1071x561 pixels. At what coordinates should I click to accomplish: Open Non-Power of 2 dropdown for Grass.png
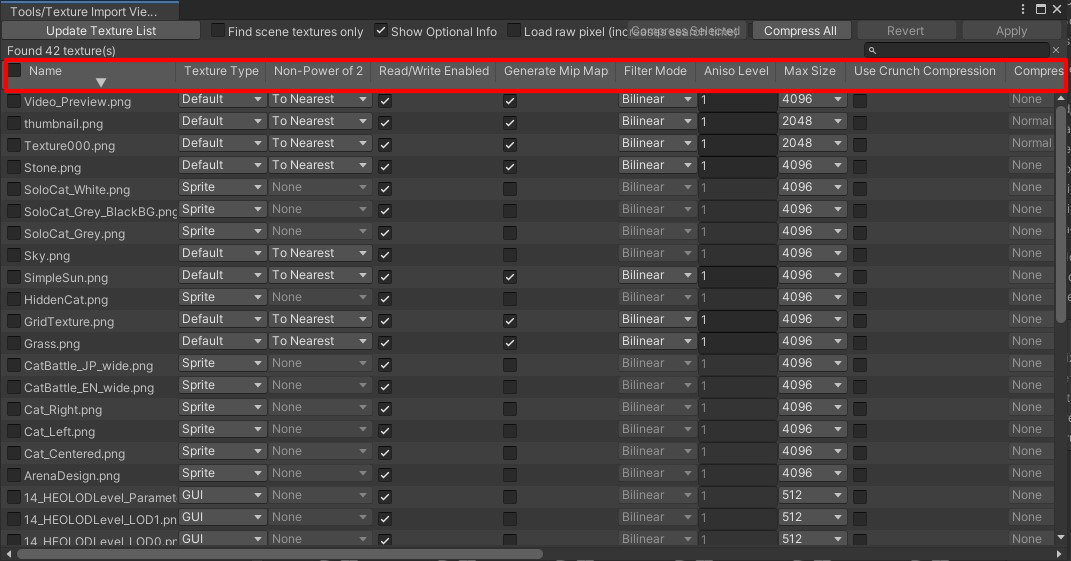(x=320, y=341)
